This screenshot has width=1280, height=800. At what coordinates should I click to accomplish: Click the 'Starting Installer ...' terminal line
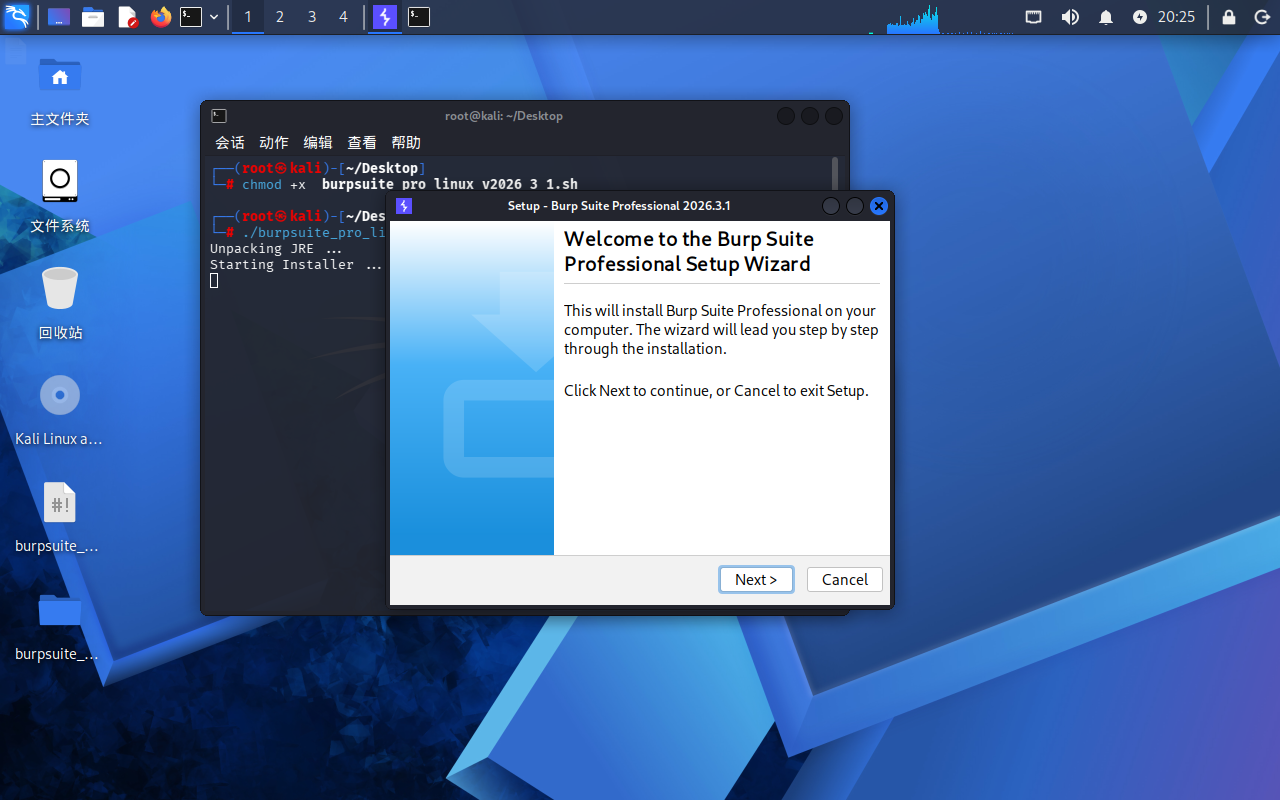(296, 264)
